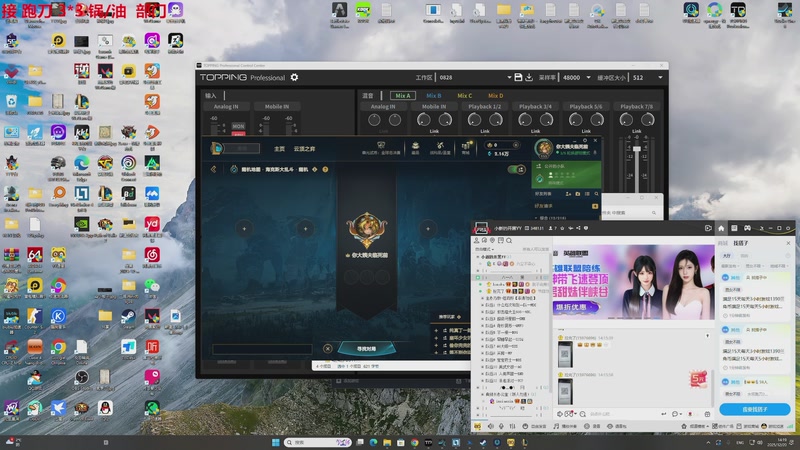Screen dimensions: 800x450
Task: Open the YY video playback icon in title bar
Action: (x=708, y=228)
